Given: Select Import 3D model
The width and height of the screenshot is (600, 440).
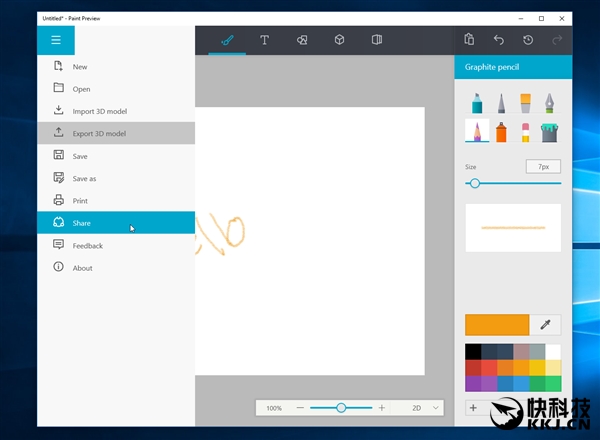Looking at the screenshot, I should pyautogui.click(x=116, y=111).
